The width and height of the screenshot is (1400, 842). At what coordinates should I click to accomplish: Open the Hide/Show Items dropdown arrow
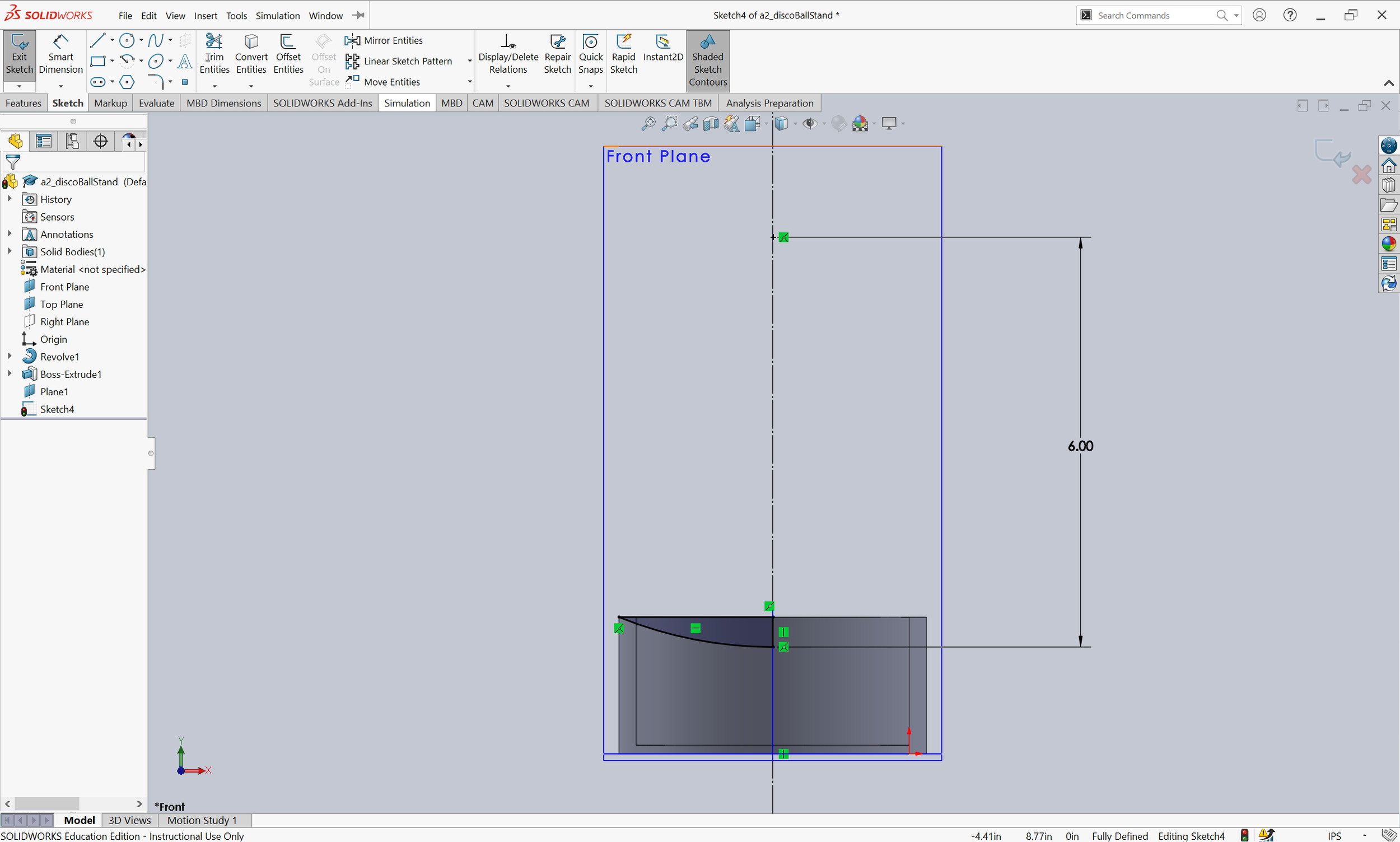pos(824,124)
